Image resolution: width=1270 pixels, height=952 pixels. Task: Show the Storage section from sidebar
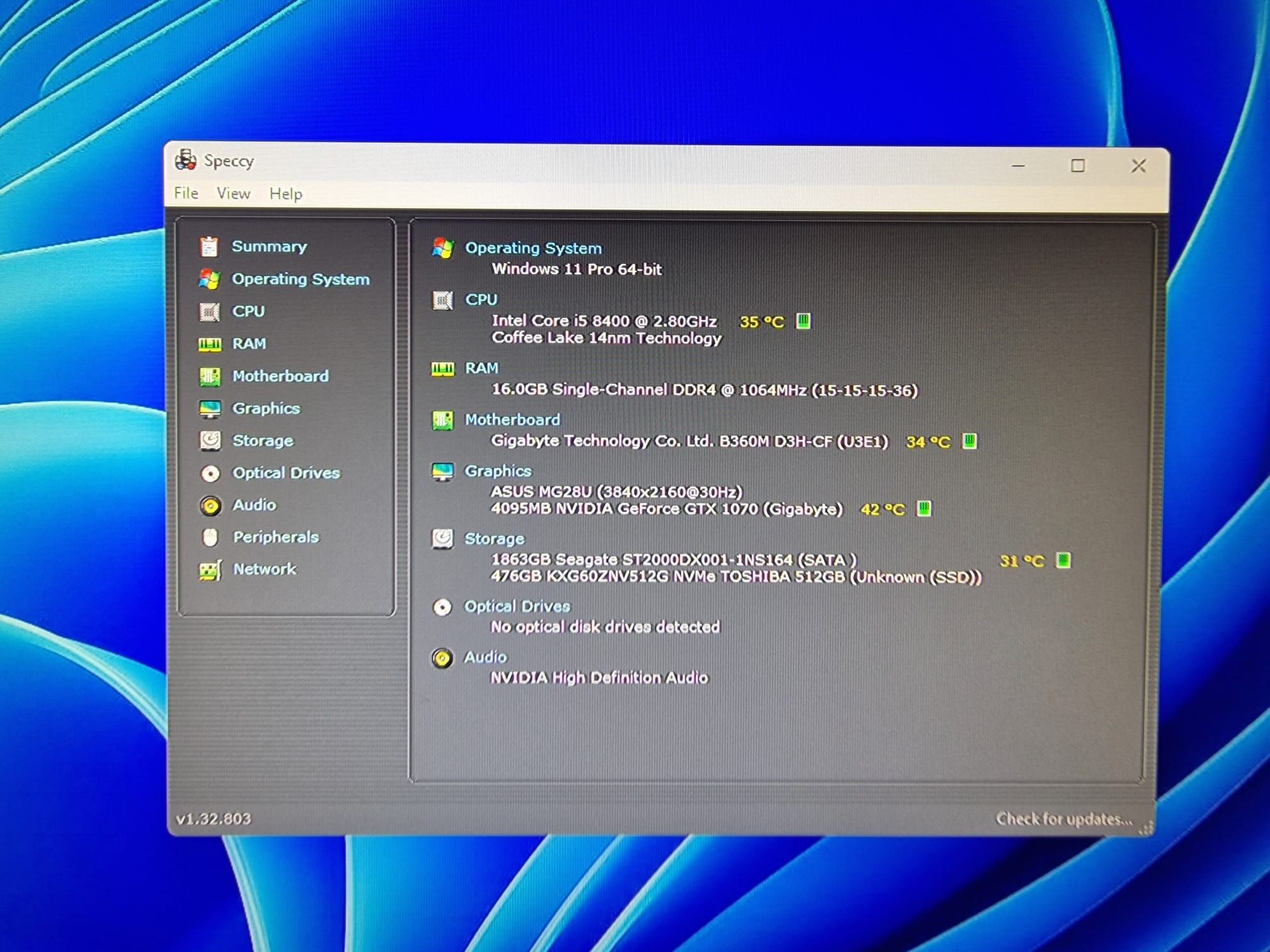[263, 441]
